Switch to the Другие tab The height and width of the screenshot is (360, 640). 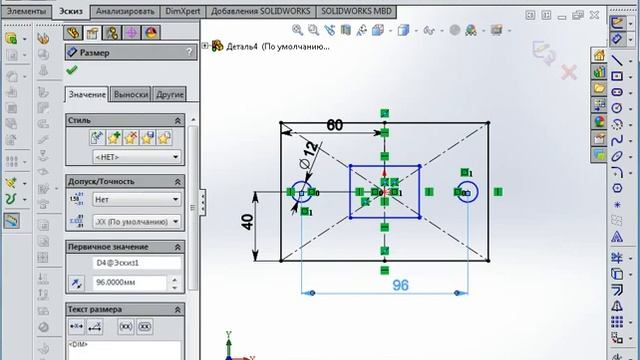(170, 94)
